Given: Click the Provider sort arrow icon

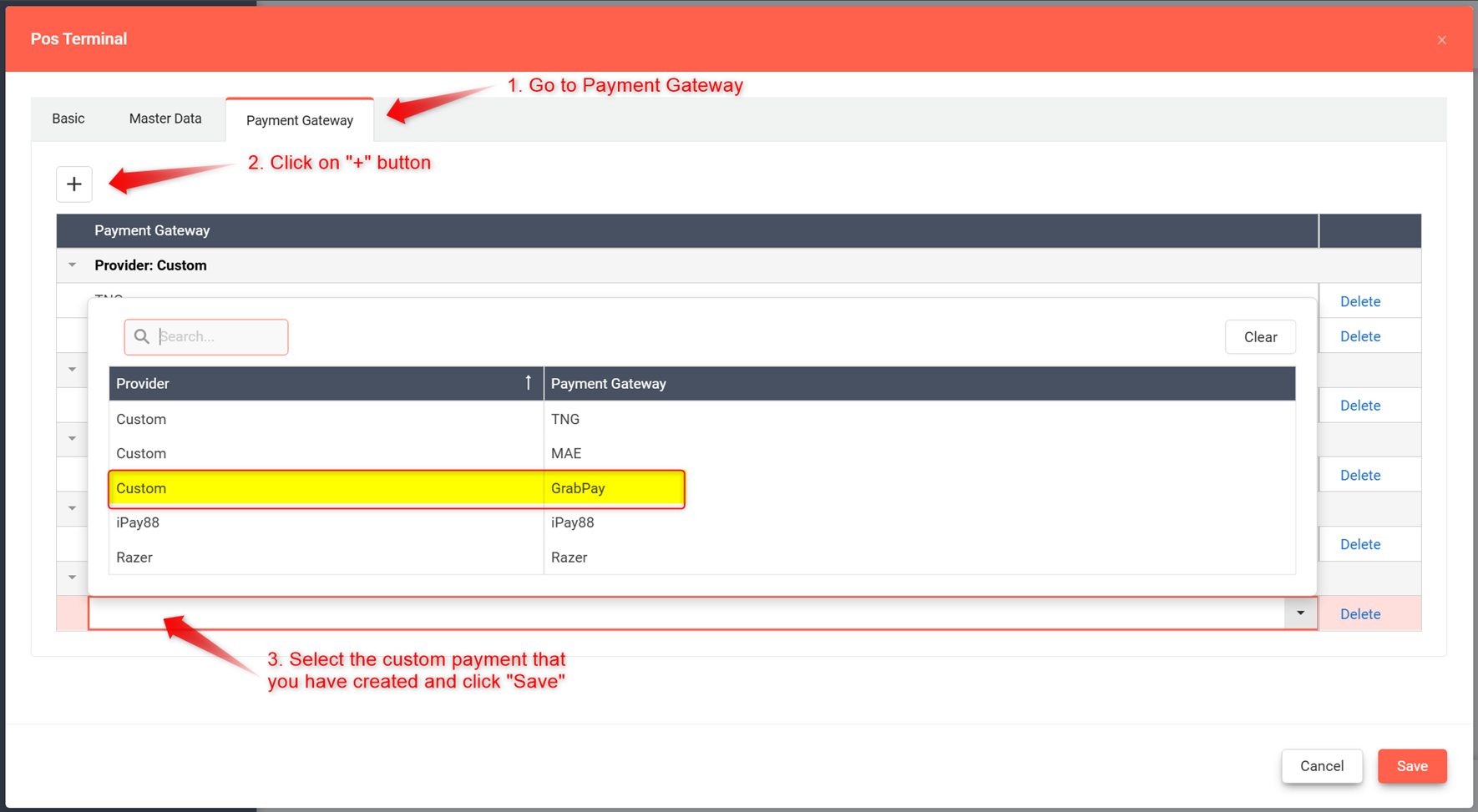Looking at the screenshot, I should tap(528, 382).
